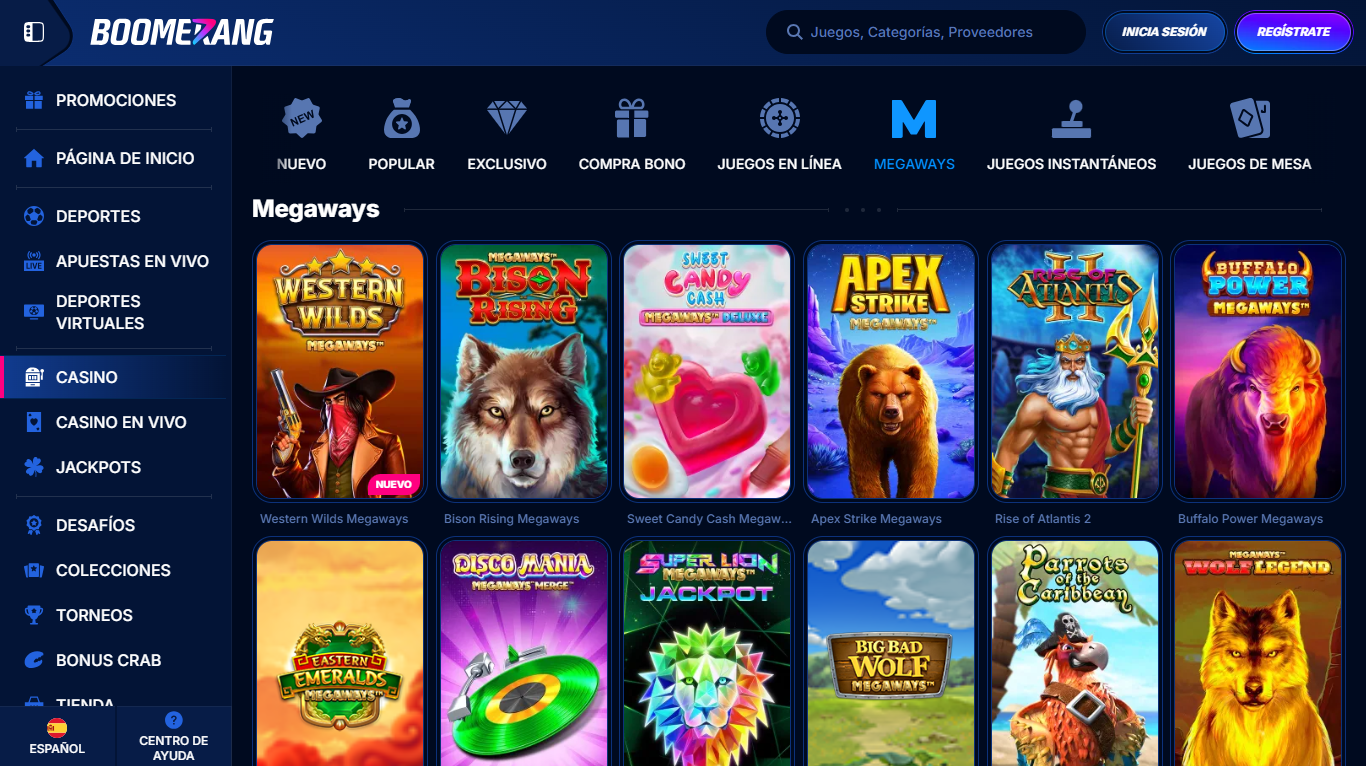Select the Juegos Instantáneos category label
This screenshot has height=766, width=1366.
(1072, 164)
